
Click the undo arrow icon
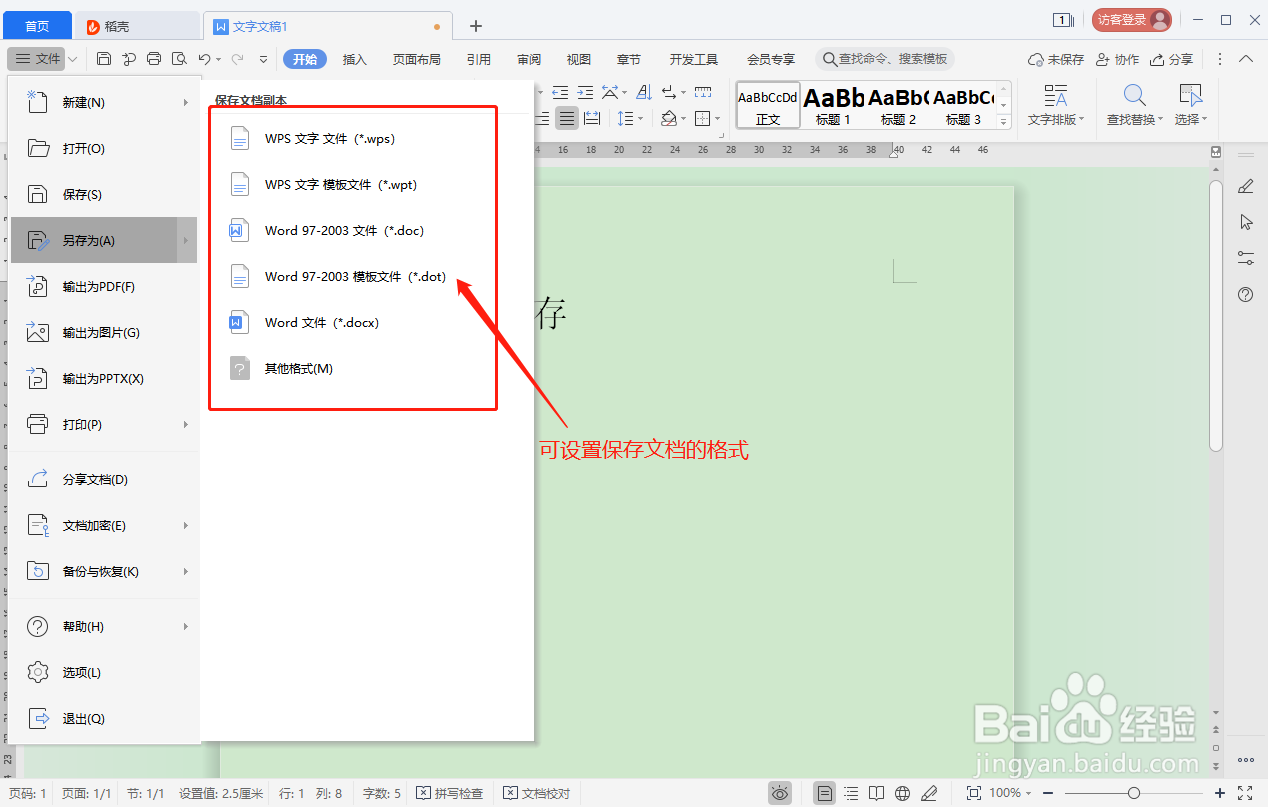204,59
